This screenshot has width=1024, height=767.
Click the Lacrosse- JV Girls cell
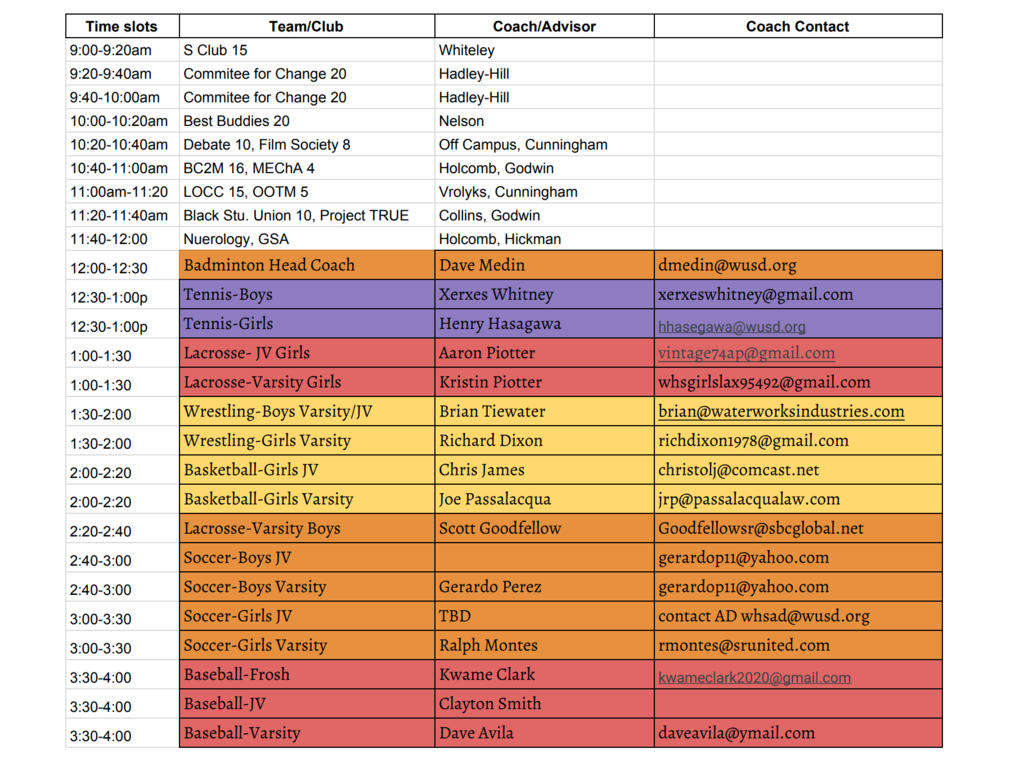(x=306, y=353)
